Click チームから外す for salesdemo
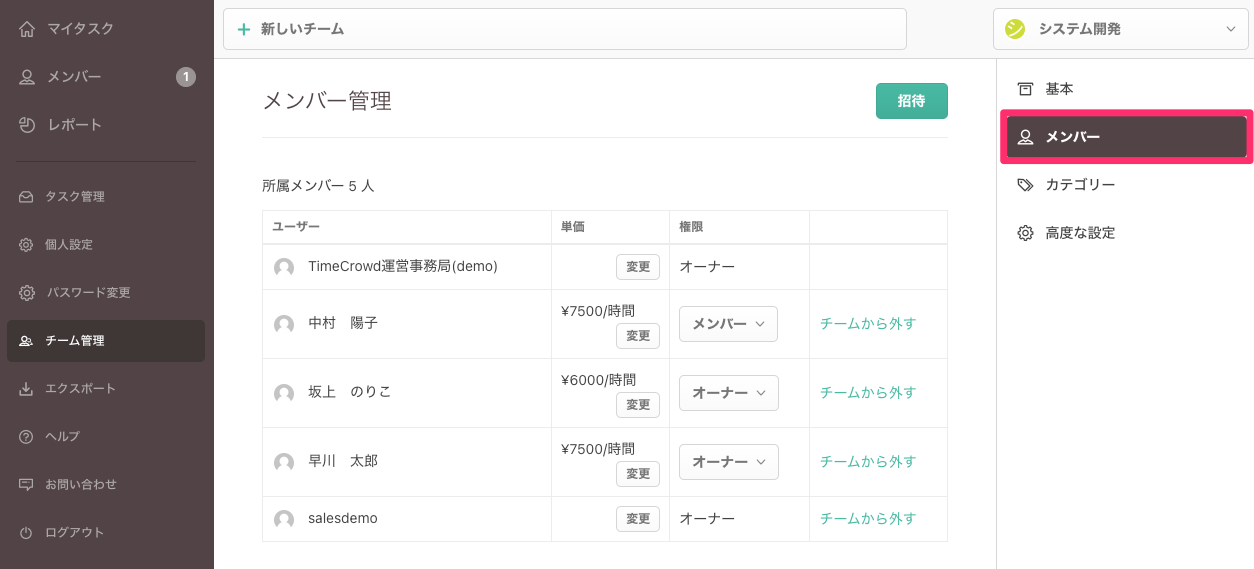This screenshot has height=569, width=1254. click(867, 519)
